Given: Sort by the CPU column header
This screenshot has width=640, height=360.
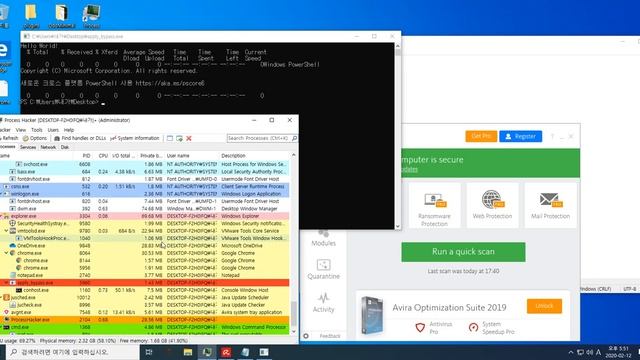Looking at the screenshot, I should click(103, 156).
